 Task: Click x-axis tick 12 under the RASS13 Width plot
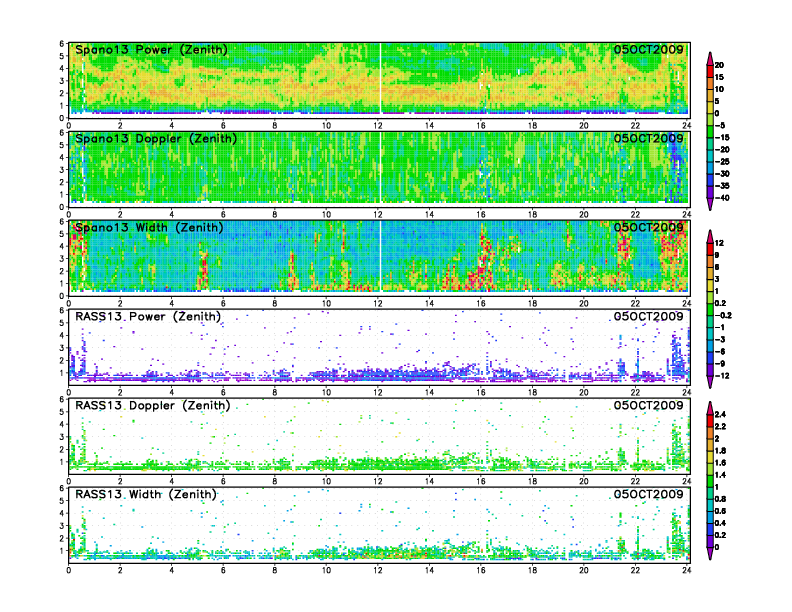(378, 570)
